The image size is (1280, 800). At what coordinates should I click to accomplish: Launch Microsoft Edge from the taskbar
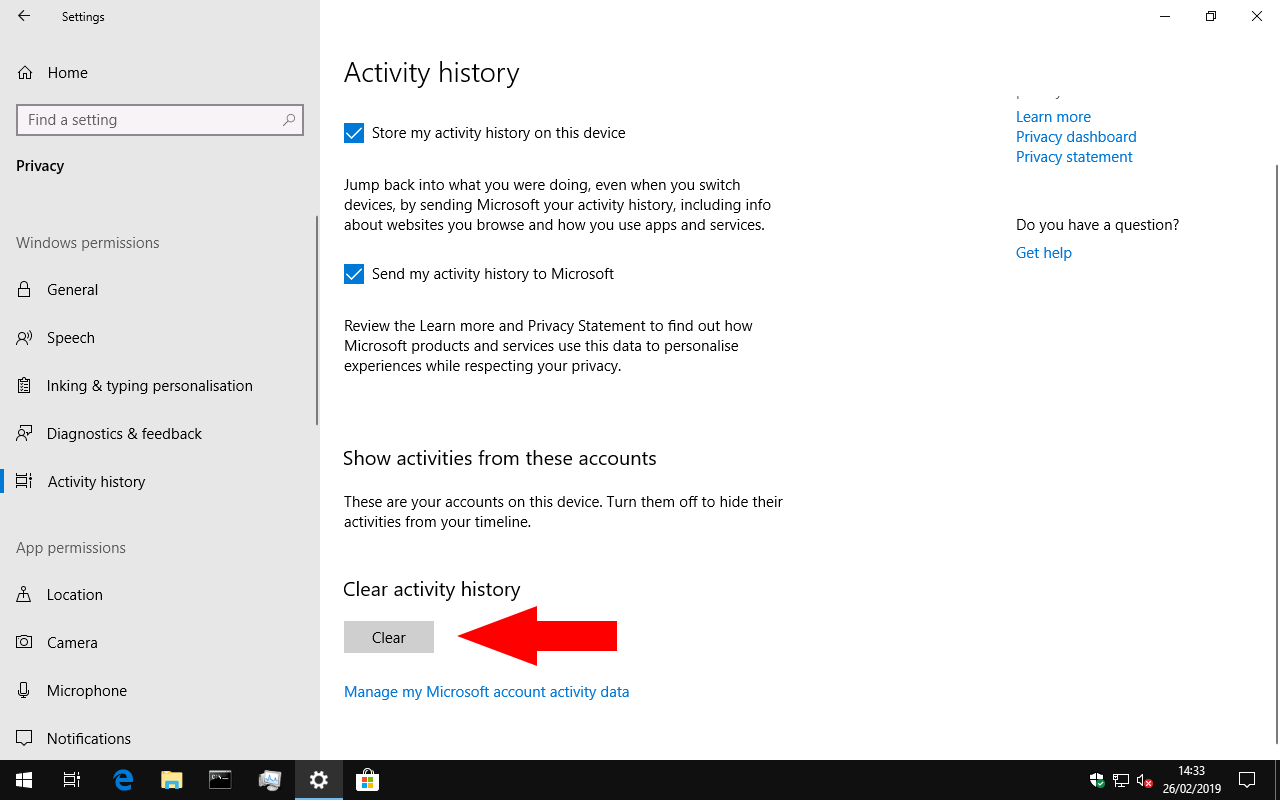pos(123,780)
